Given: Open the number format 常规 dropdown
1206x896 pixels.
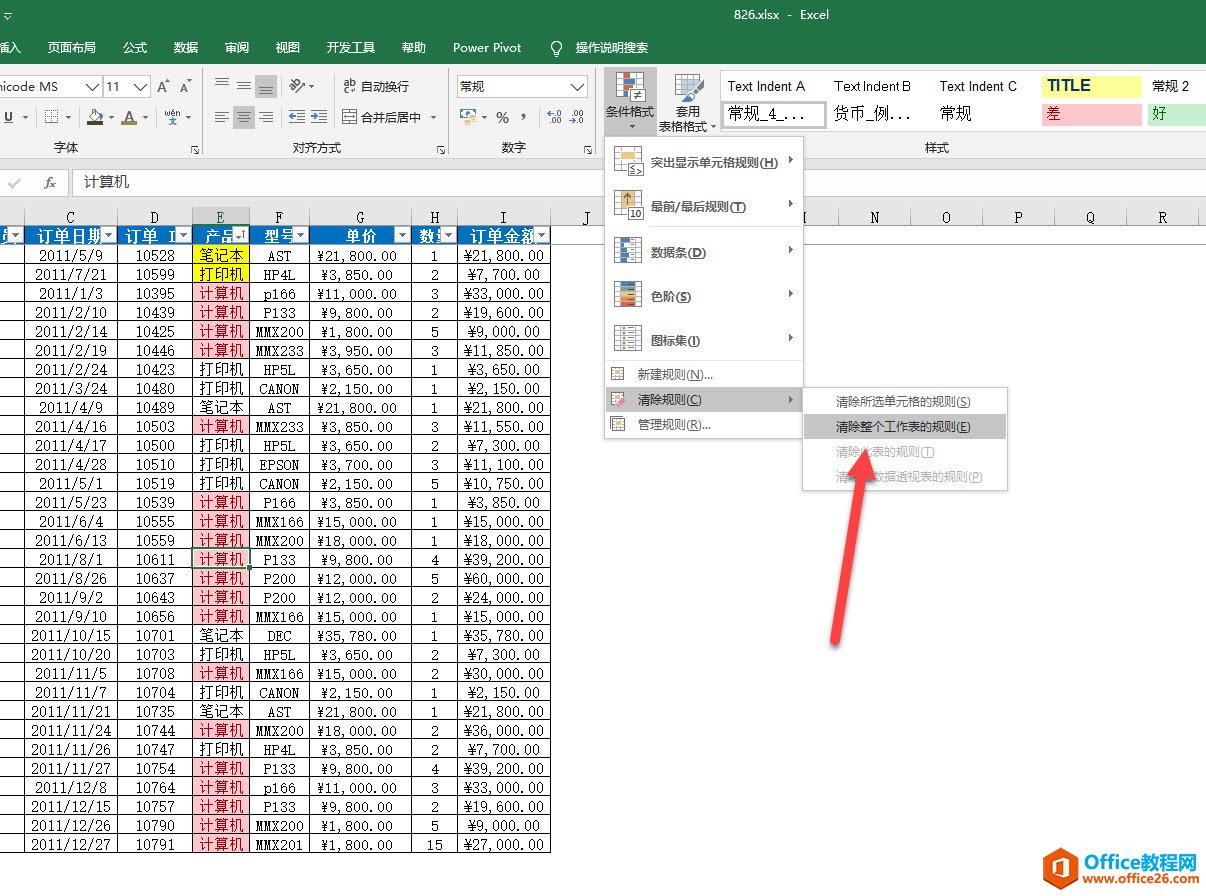Looking at the screenshot, I should [x=576, y=86].
